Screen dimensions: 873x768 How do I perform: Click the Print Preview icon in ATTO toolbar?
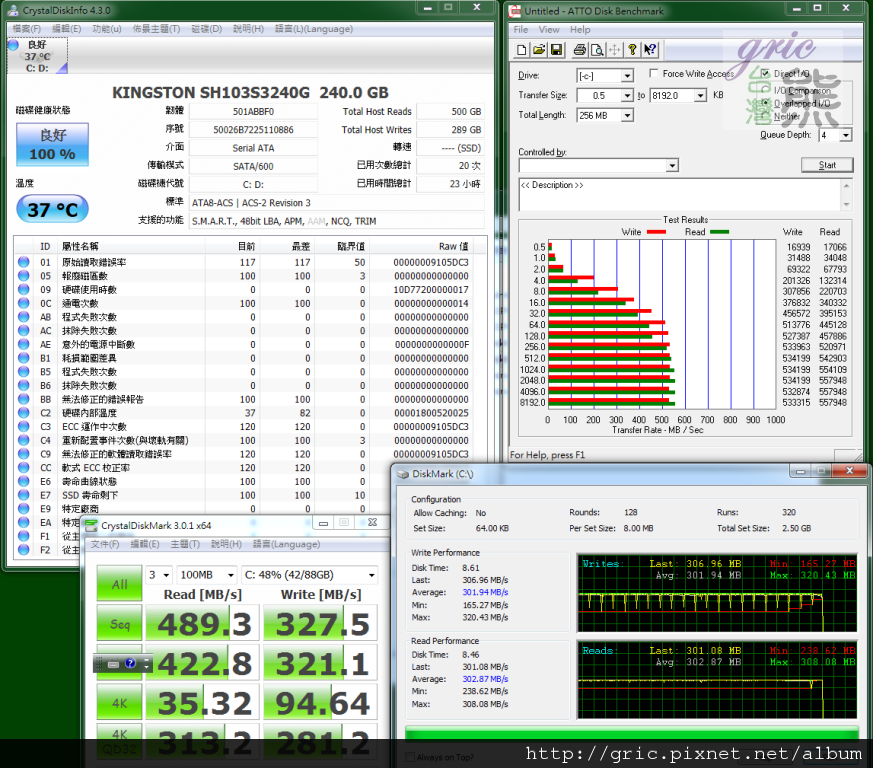597,49
